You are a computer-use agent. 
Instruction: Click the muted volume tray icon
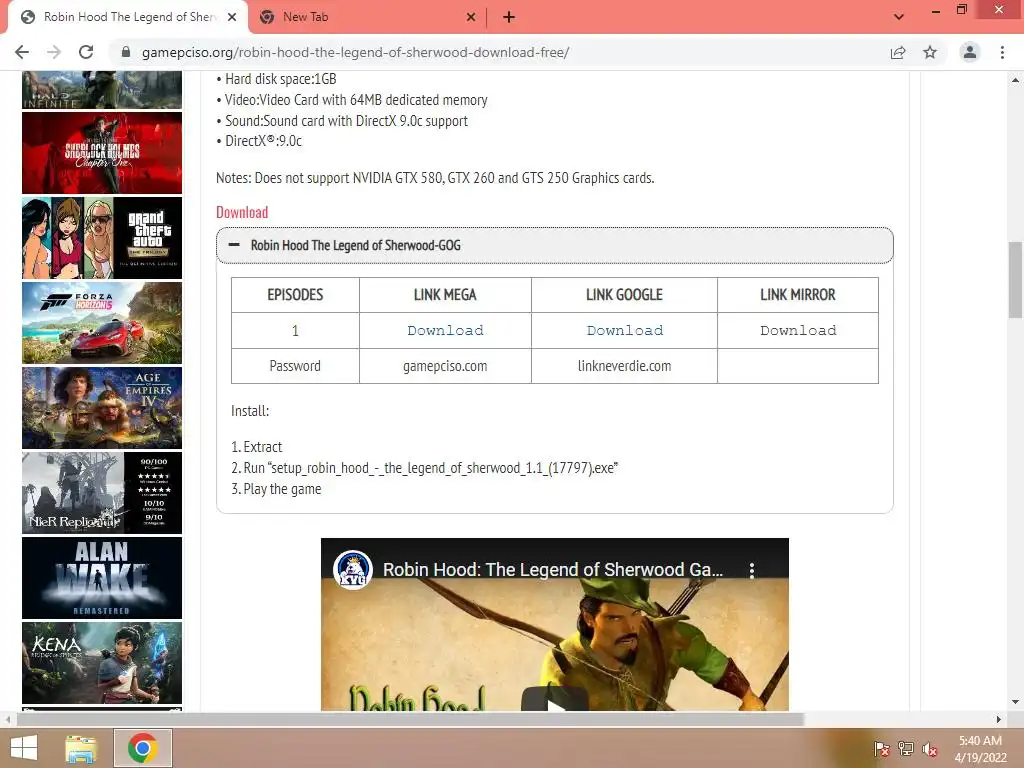point(930,749)
